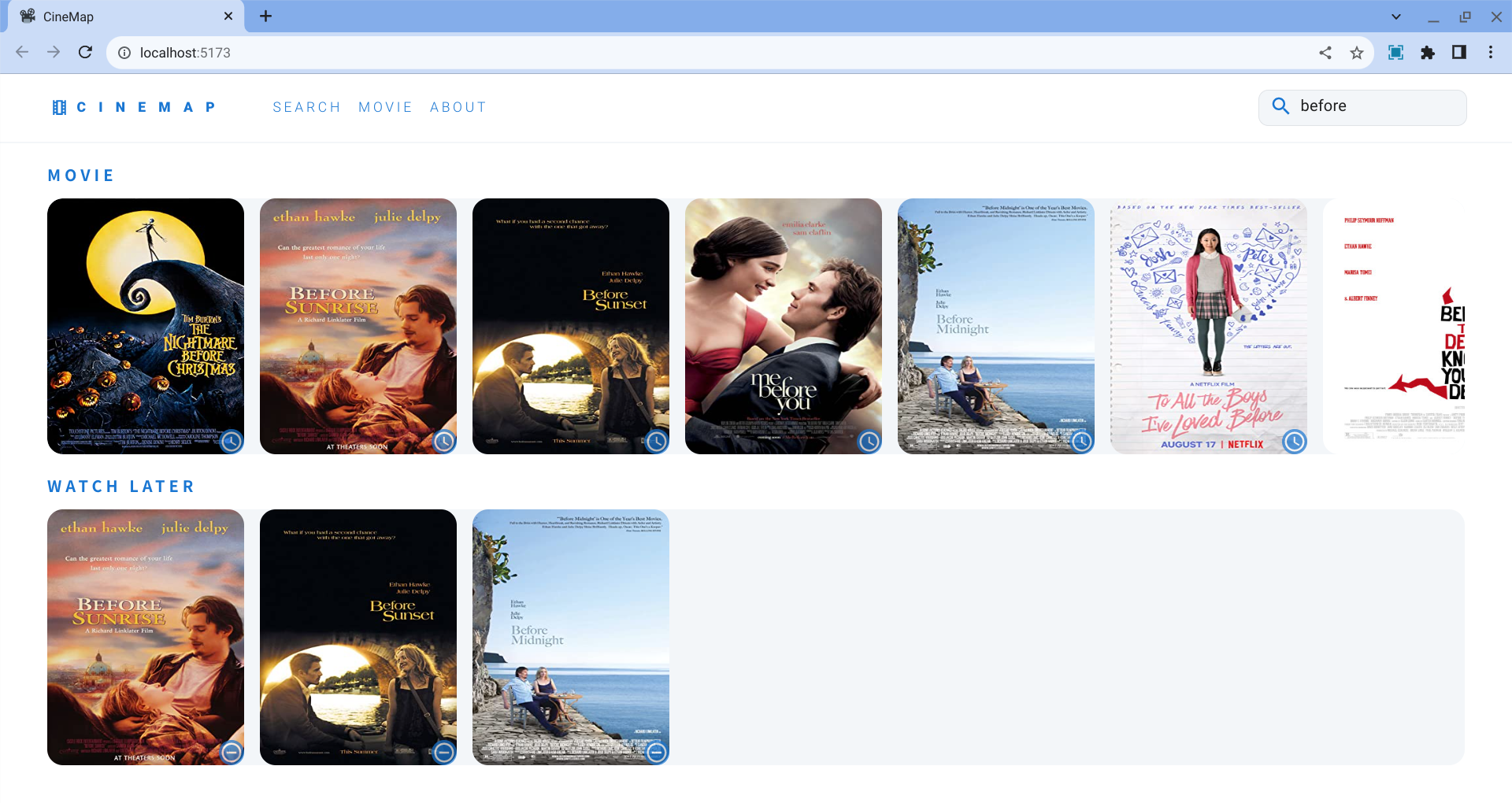Click clock icon on Before Midnight movie poster

(x=1082, y=442)
